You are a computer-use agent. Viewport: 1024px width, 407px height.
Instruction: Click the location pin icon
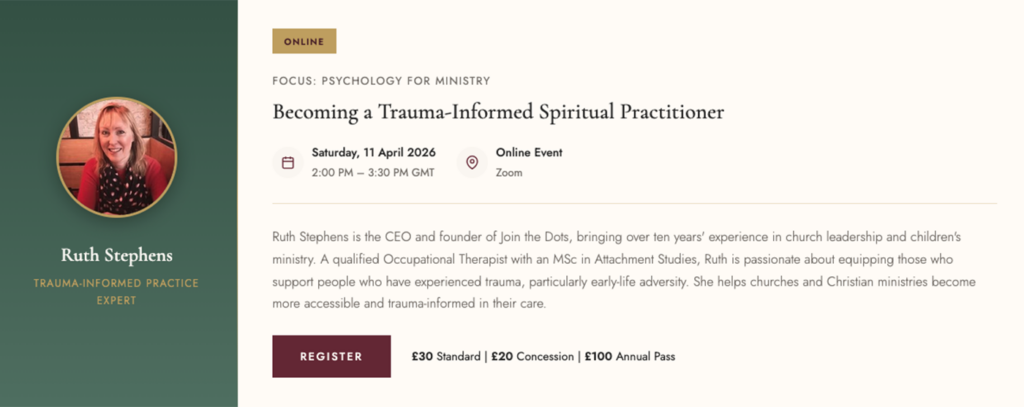coord(472,162)
